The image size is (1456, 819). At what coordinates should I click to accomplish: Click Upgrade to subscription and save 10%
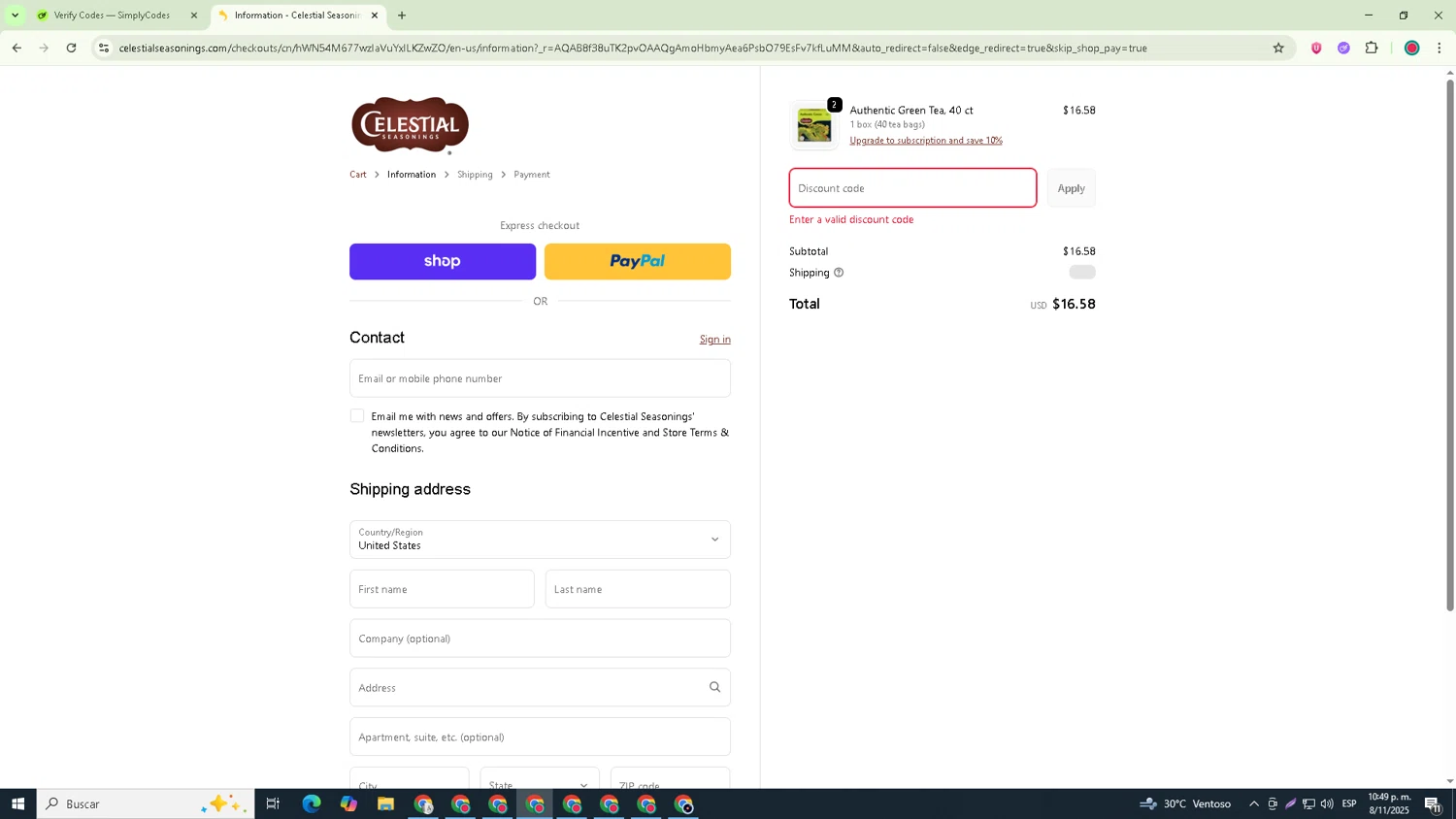pyautogui.click(x=926, y=141)
